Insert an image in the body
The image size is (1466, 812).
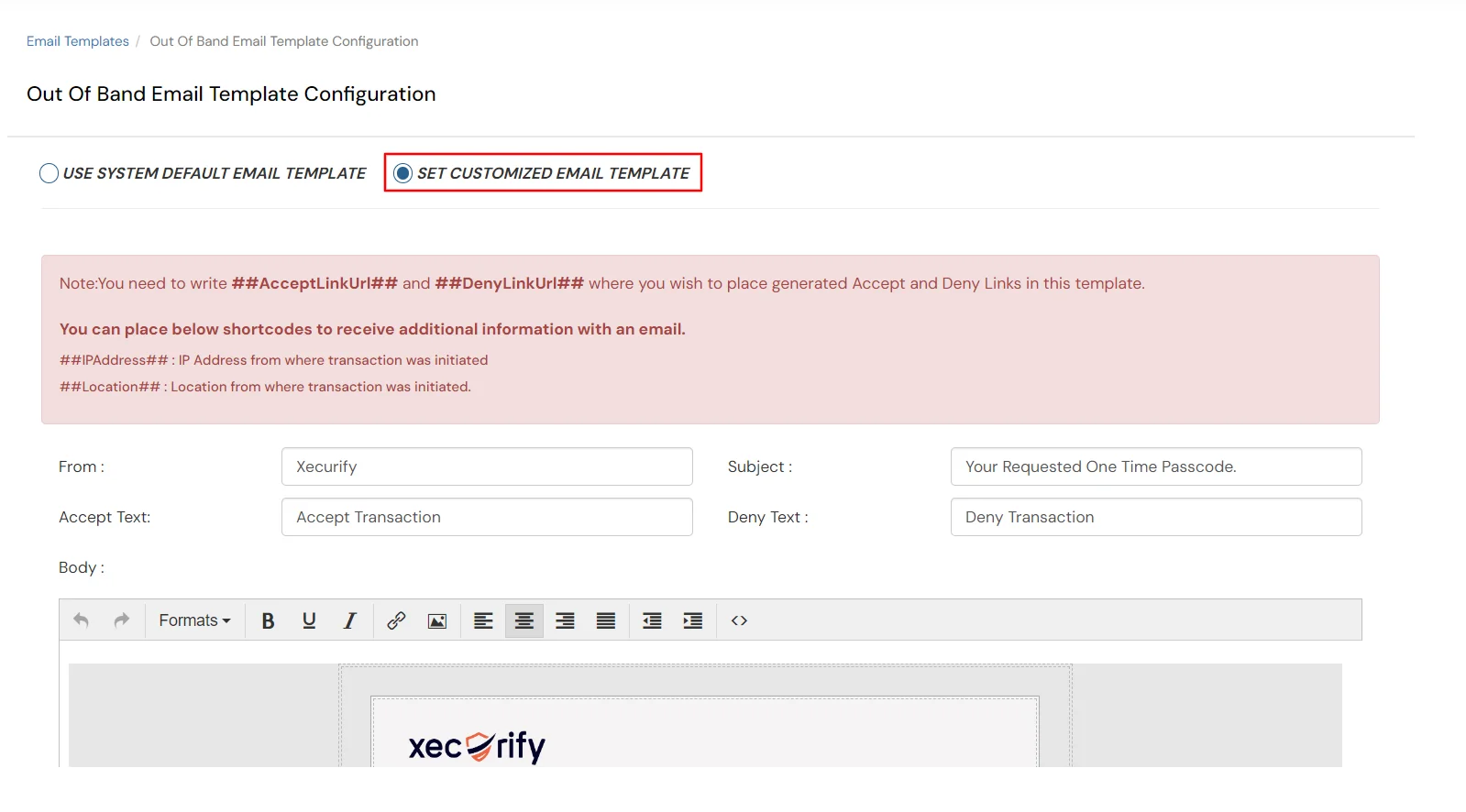tap(437, 620)
